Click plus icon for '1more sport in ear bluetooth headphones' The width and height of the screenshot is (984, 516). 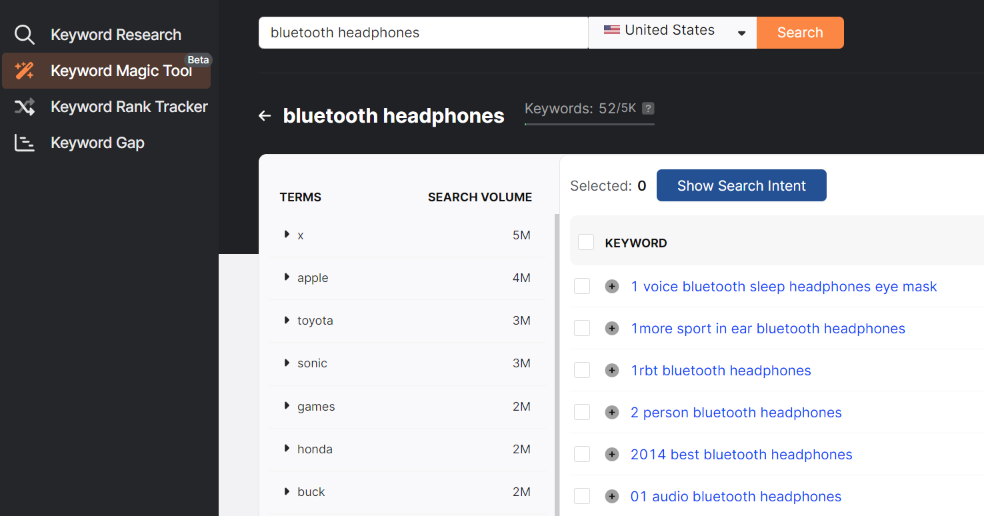(x=612, y=328)
